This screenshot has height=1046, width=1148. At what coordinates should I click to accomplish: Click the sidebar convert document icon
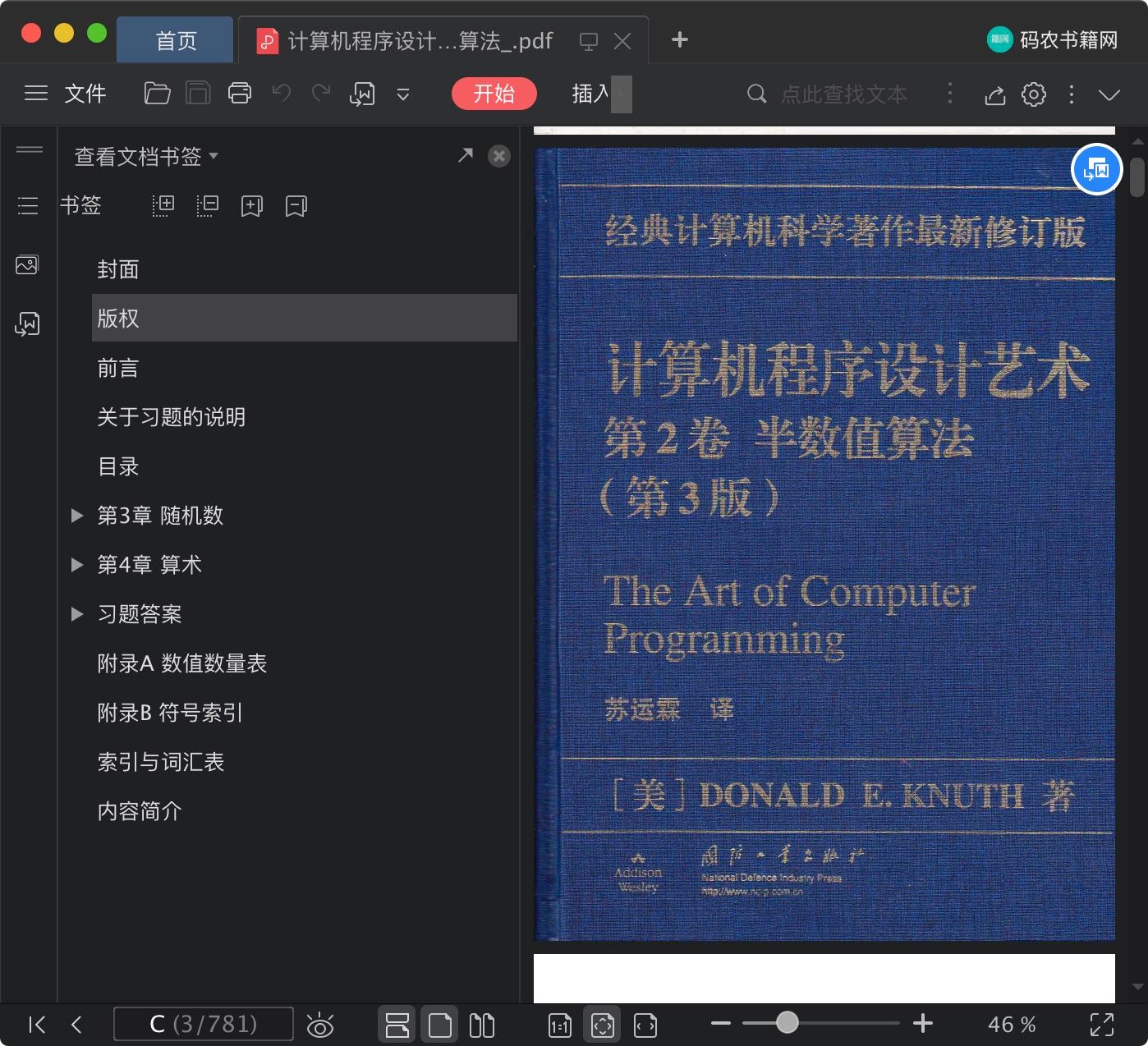[x=27, y=324]
